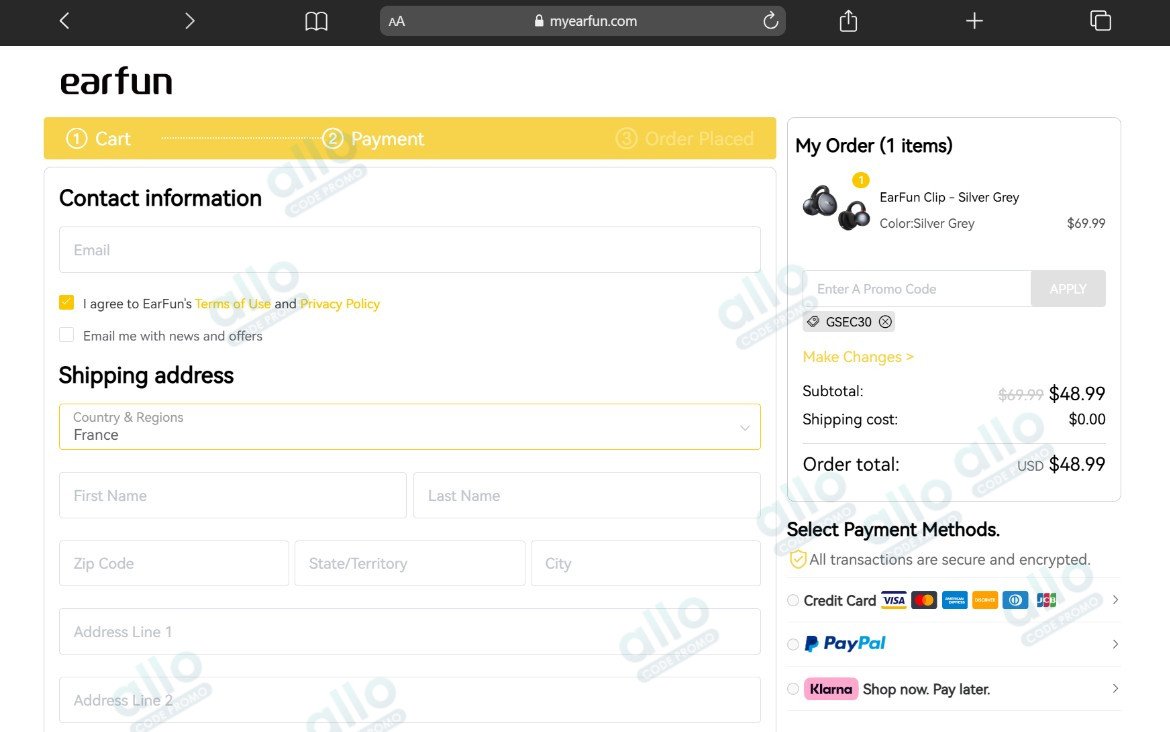Click the Mastercard icon
The width and height of the screenshot is (1170, 732).
coord(924,600)
